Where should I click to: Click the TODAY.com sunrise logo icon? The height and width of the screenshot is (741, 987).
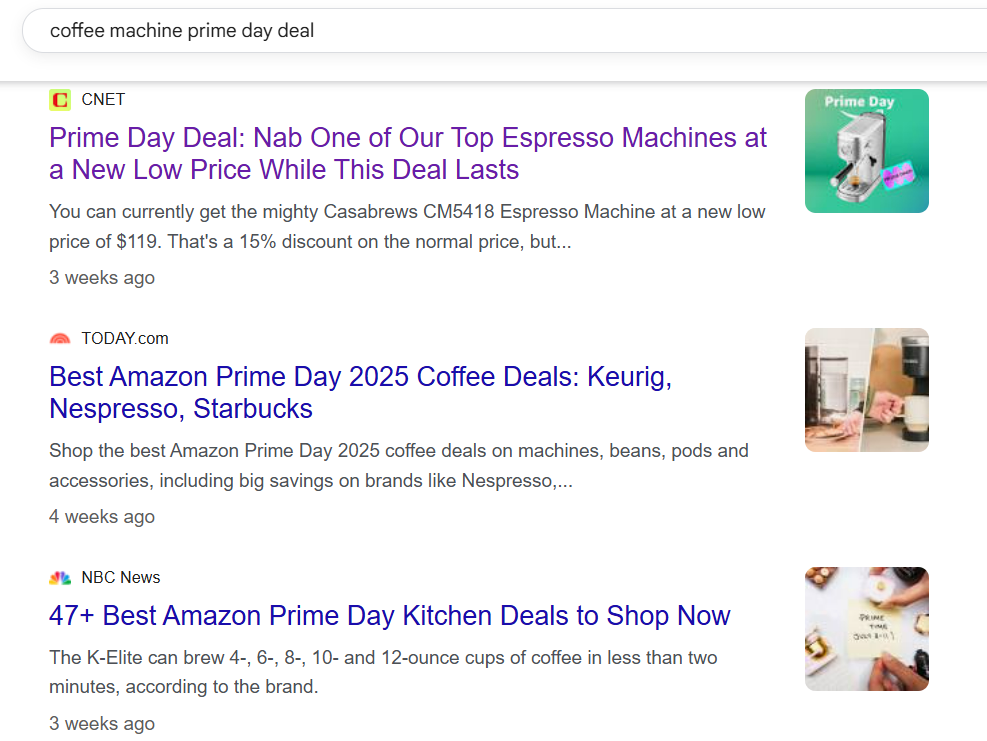pyautogui.click(x=60, y=339)
